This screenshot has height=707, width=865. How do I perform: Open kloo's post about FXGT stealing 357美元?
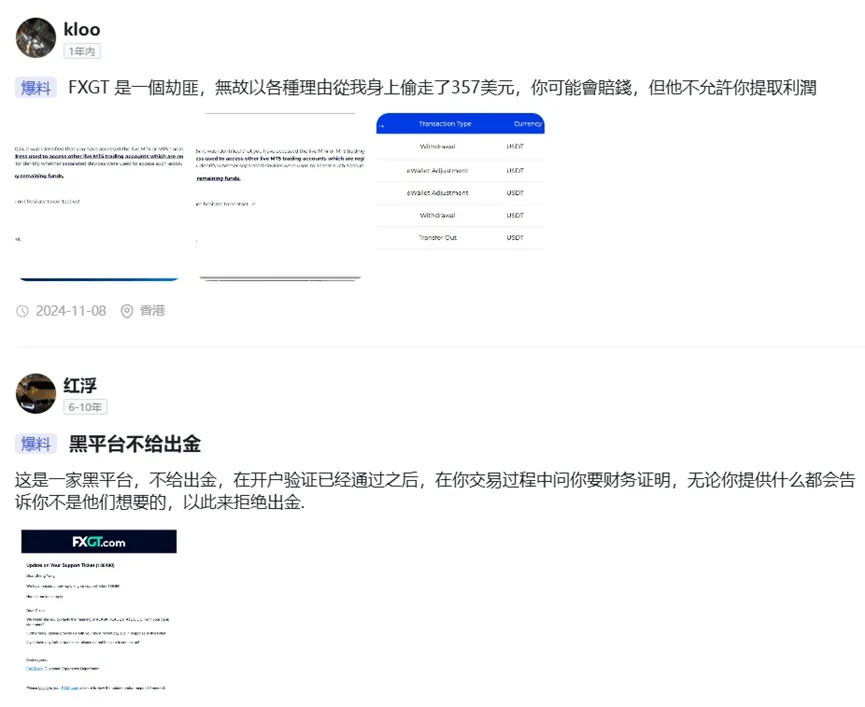tap(442, 88)
